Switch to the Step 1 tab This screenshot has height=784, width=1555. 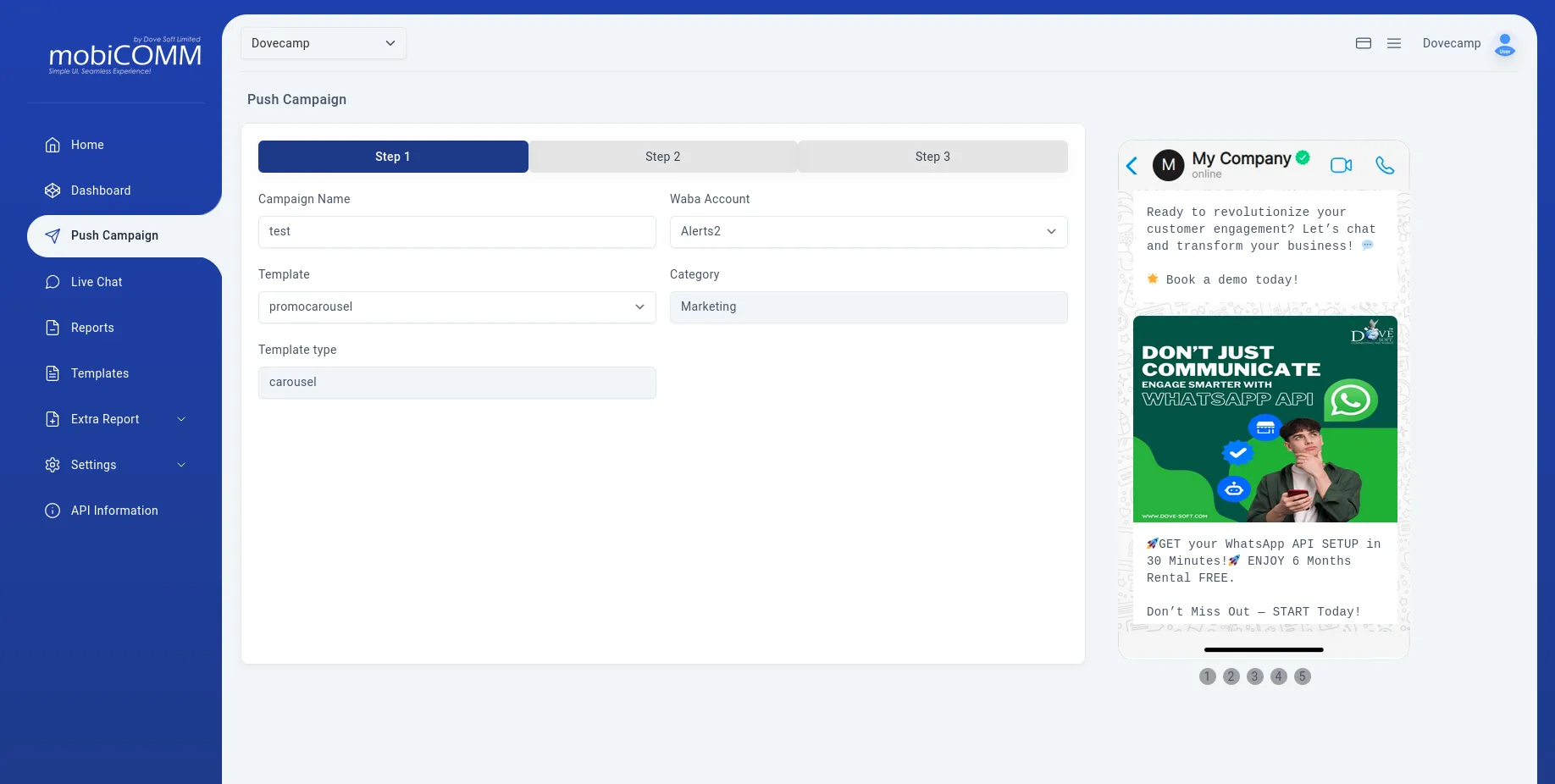click(393, 157)
